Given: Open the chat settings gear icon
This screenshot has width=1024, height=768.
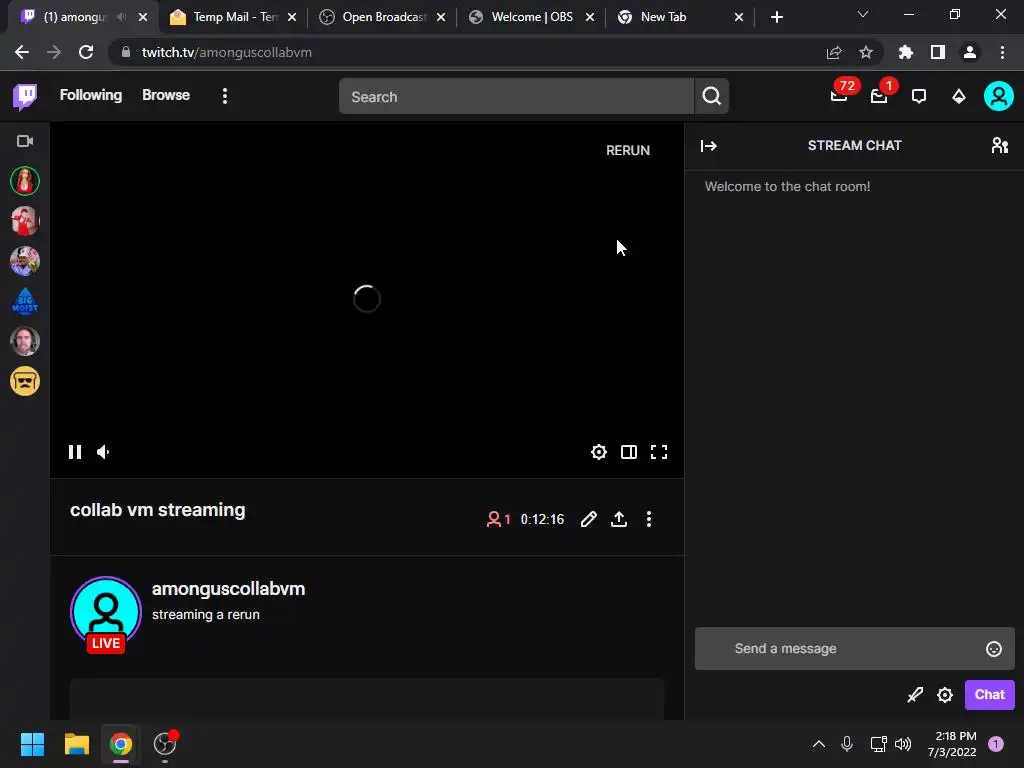Looking at the screenshot, I should coord(945,695).
